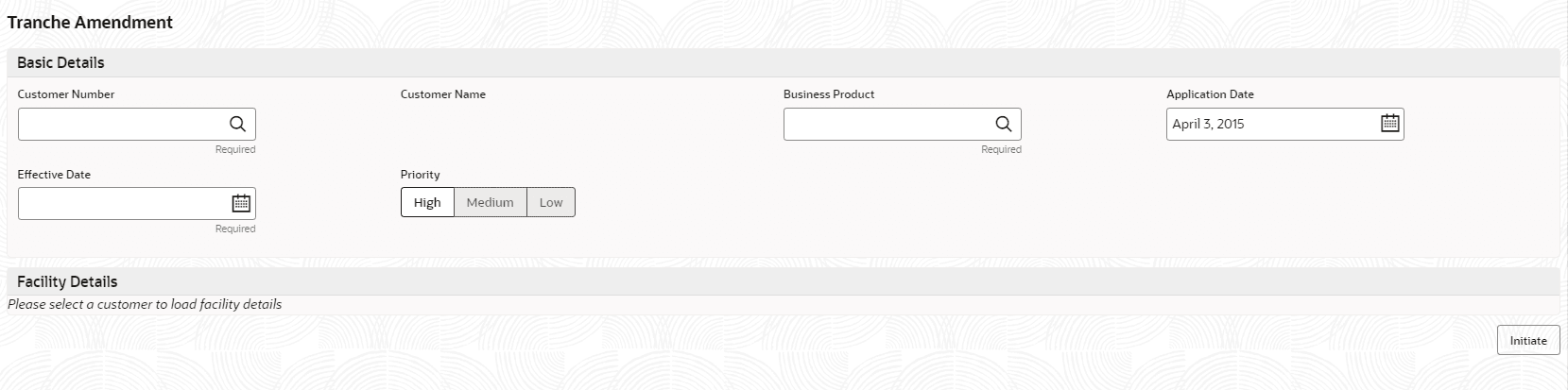Click the Customer Number search icon

pyautogui.click(x=237, y=124)
